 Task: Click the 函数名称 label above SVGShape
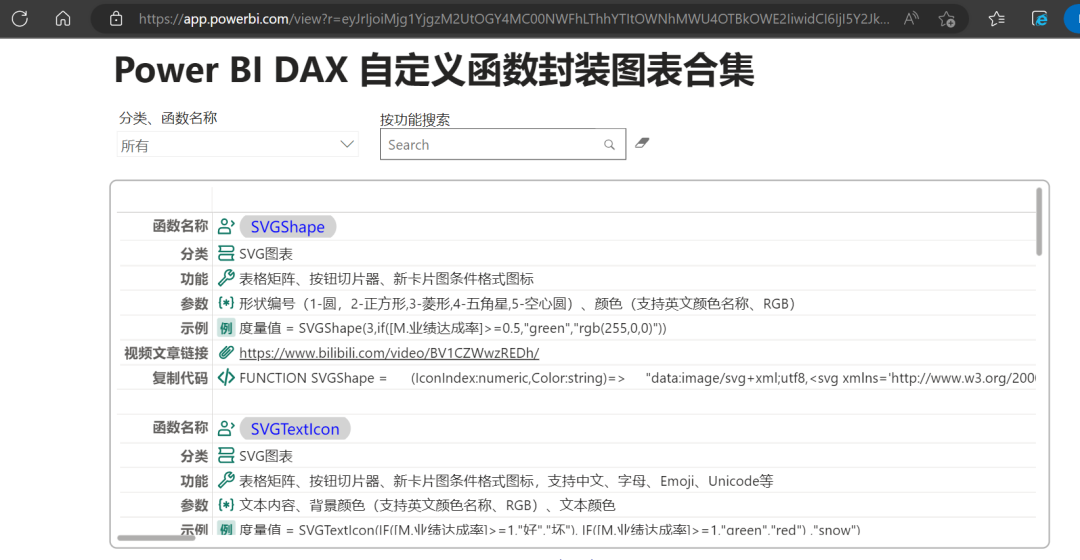click(x=180, y=226)
